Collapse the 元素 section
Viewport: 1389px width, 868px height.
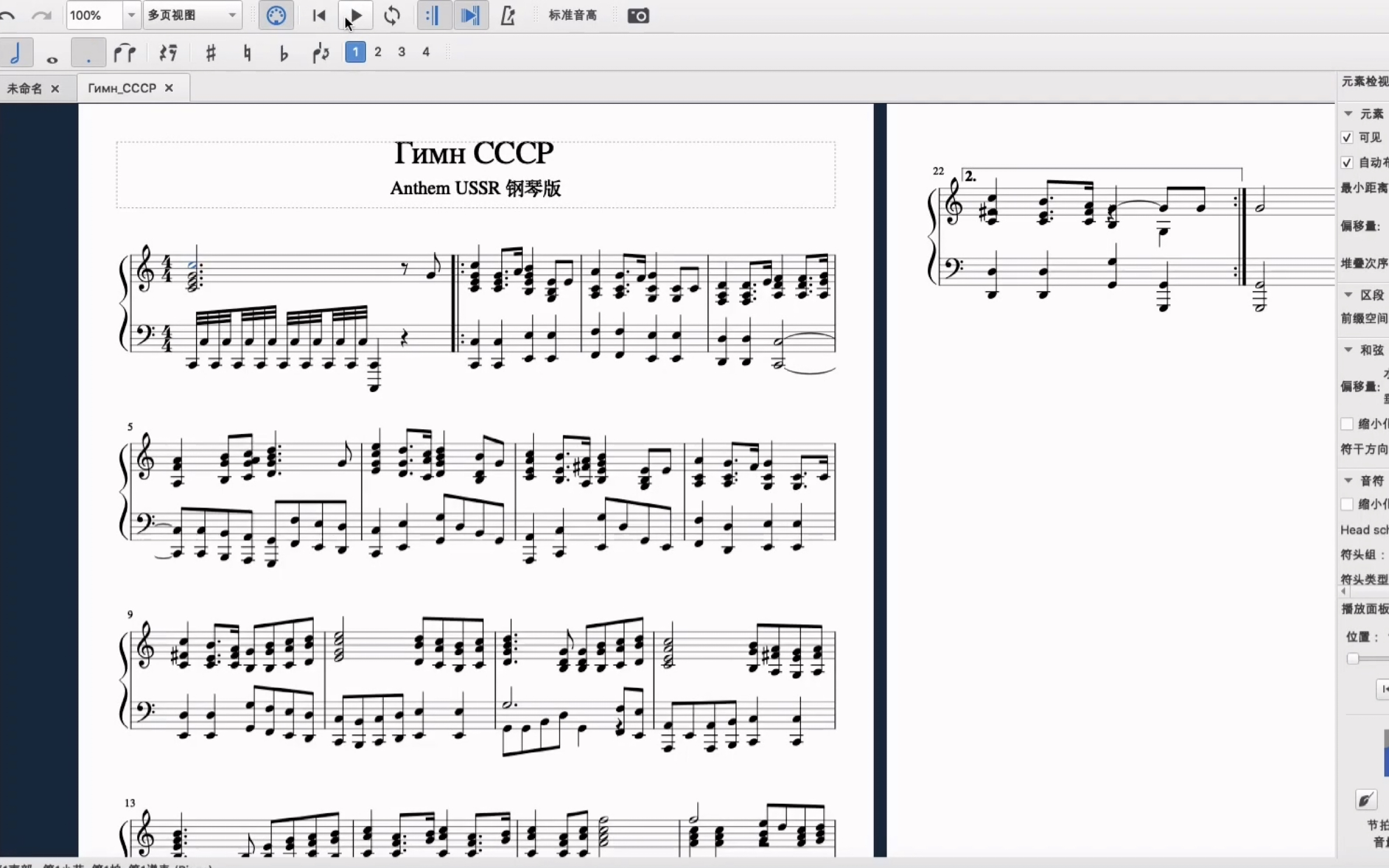[1349, 114]
